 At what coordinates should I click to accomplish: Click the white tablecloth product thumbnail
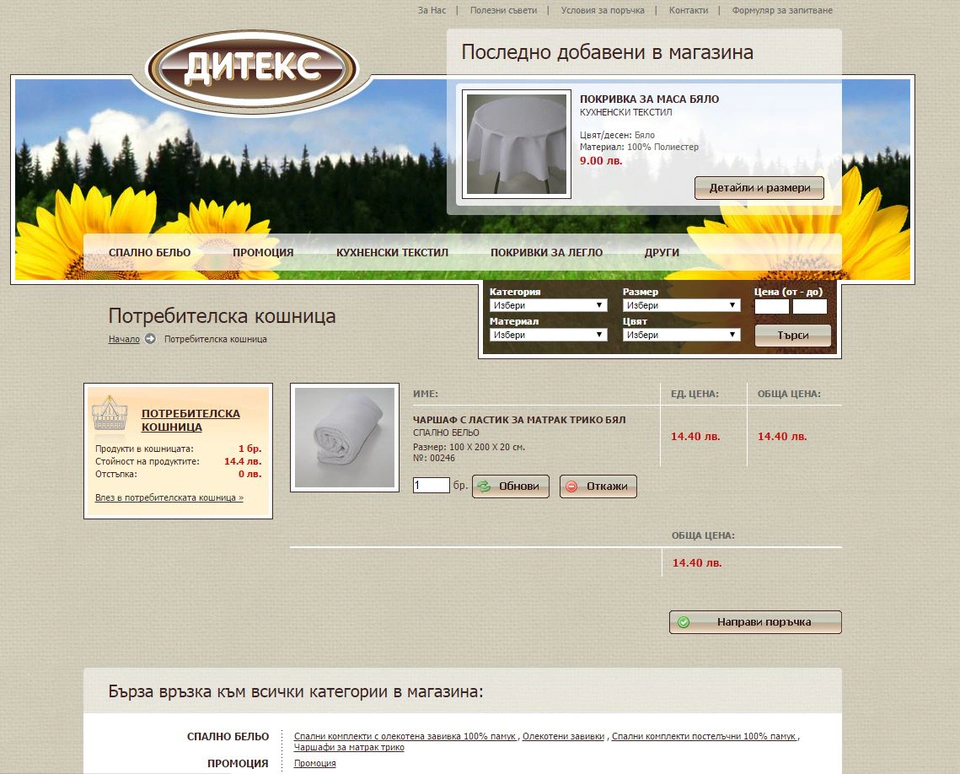click(517, 145)
